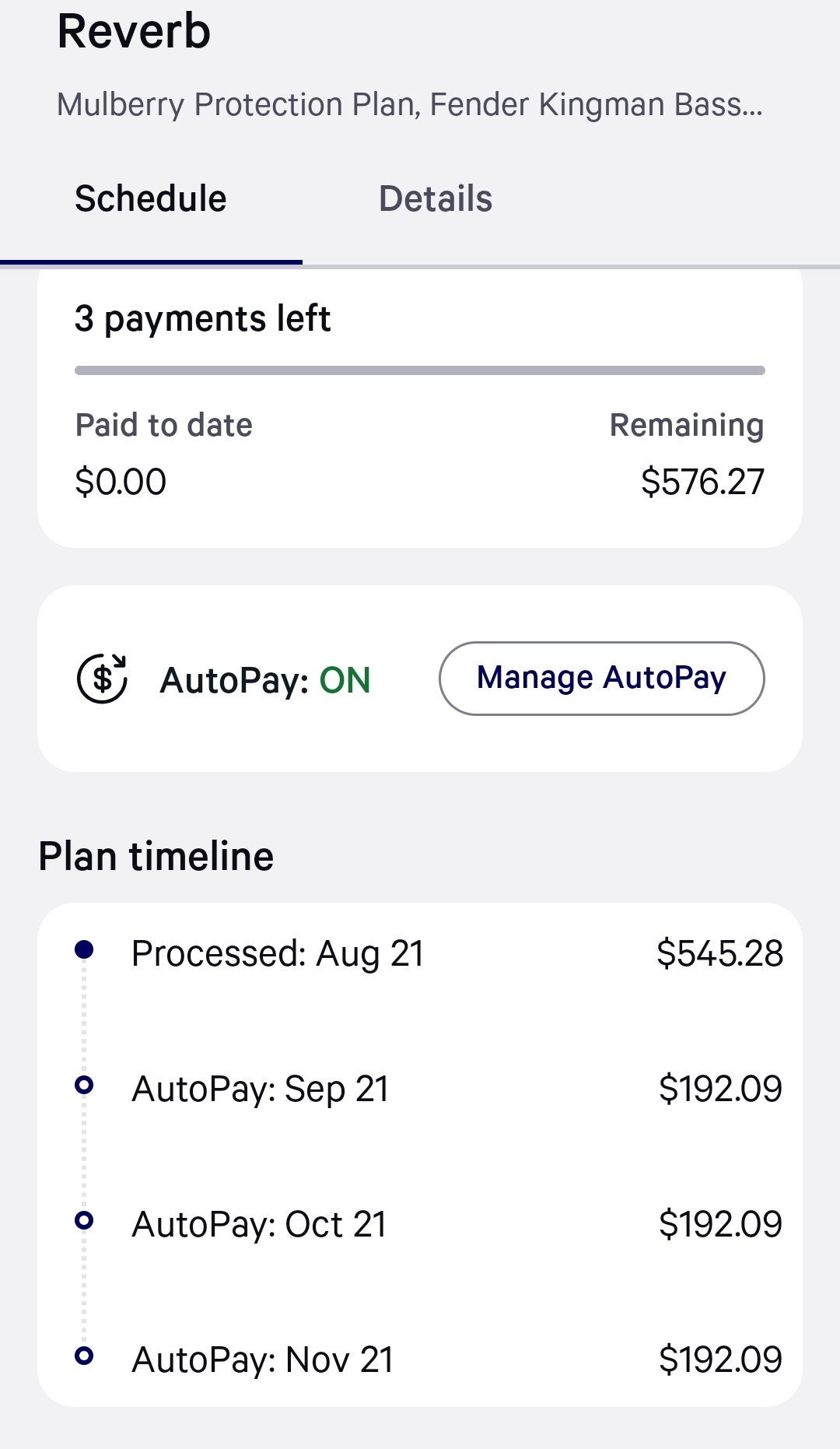Image resolution: width=840 pixels, height=1449 pixels.
Task: Click the filled Processed Aug 21 timeline dot
Action: (x=84, y=949)
